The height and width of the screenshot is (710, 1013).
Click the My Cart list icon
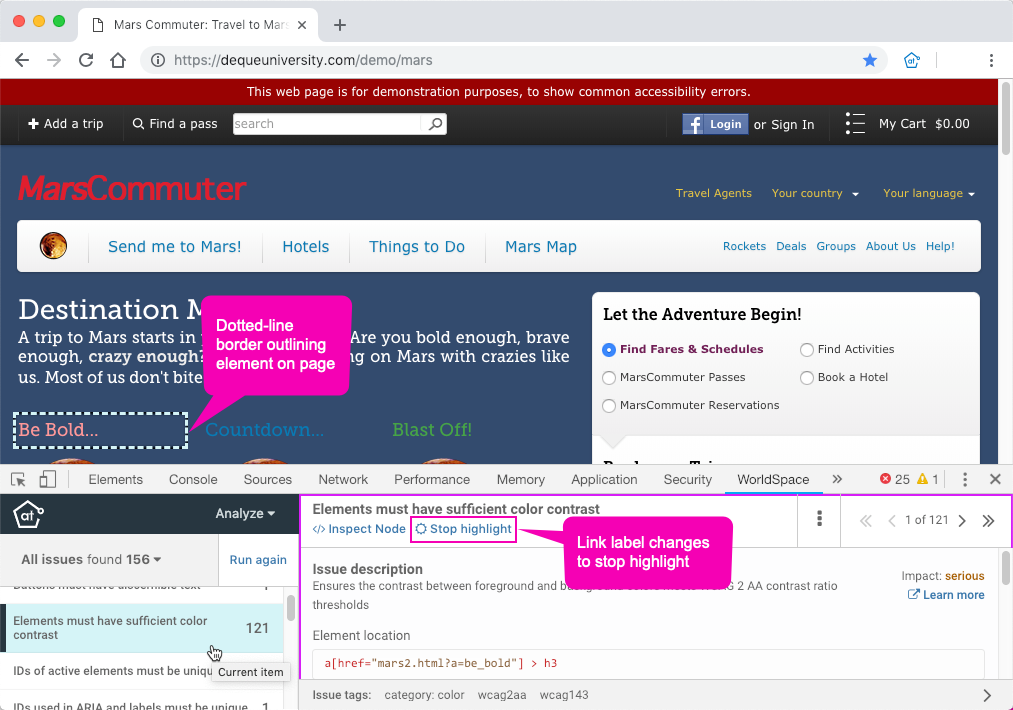855,123
